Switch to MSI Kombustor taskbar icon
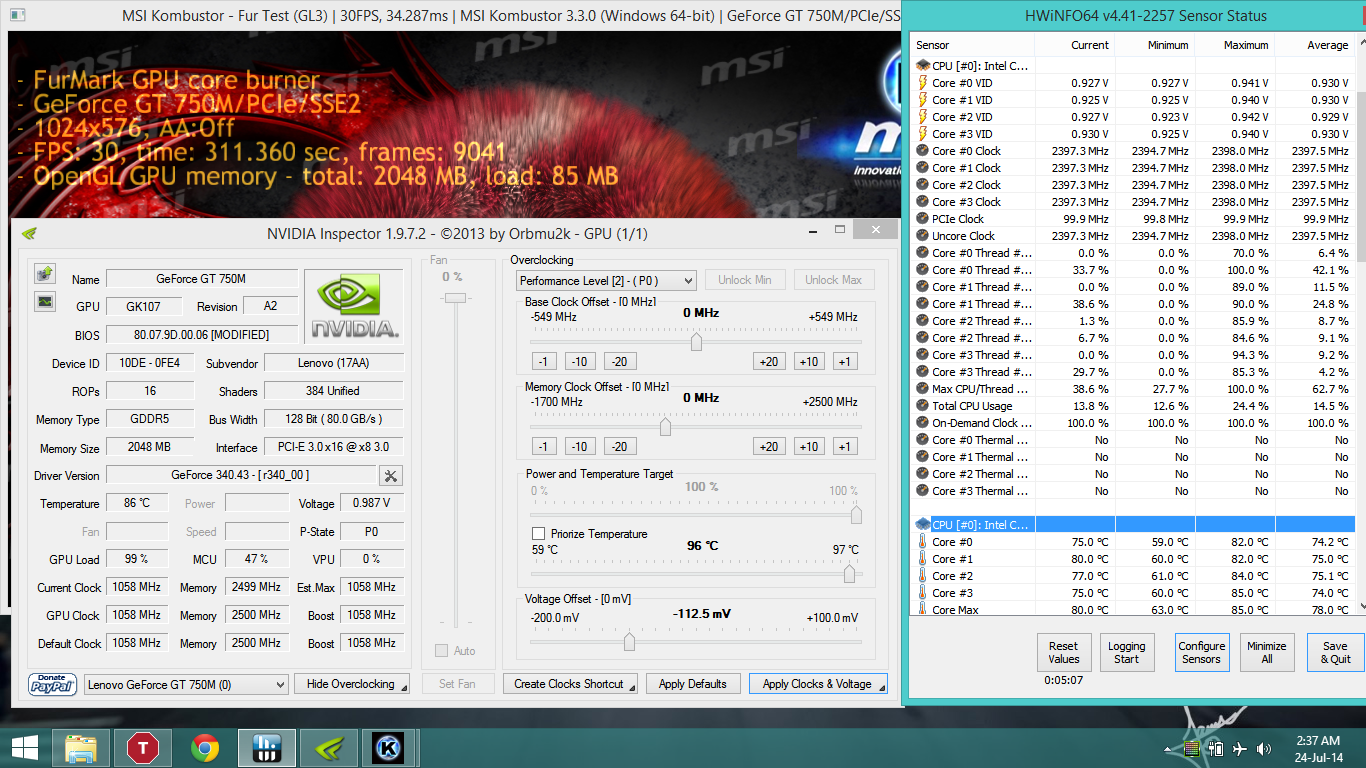The width and height of the screenshot is (1366, 768). [x=388, y=748]
